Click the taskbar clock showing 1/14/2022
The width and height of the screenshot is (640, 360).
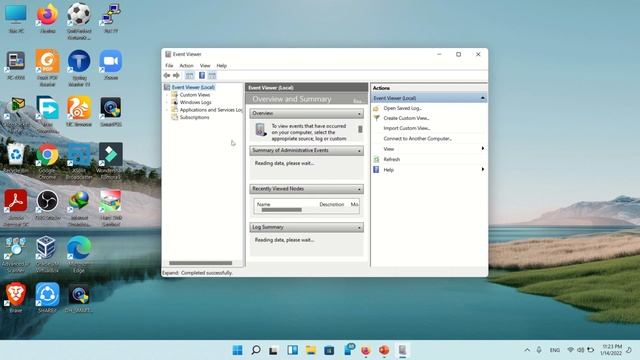tap(611, 350)
